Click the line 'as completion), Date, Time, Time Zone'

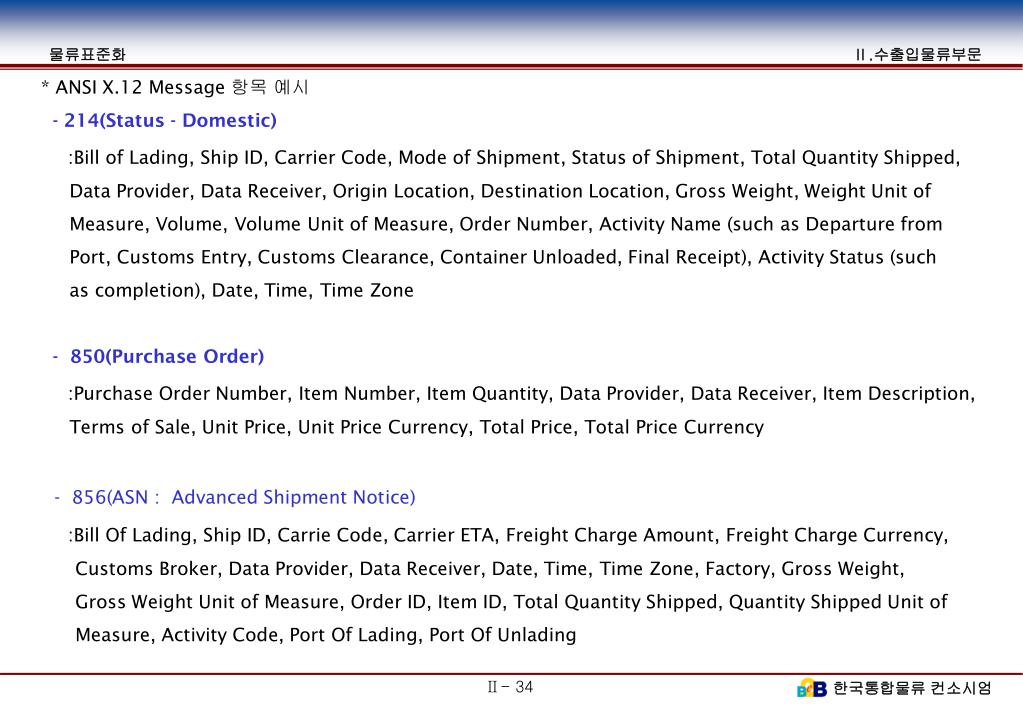241,290
